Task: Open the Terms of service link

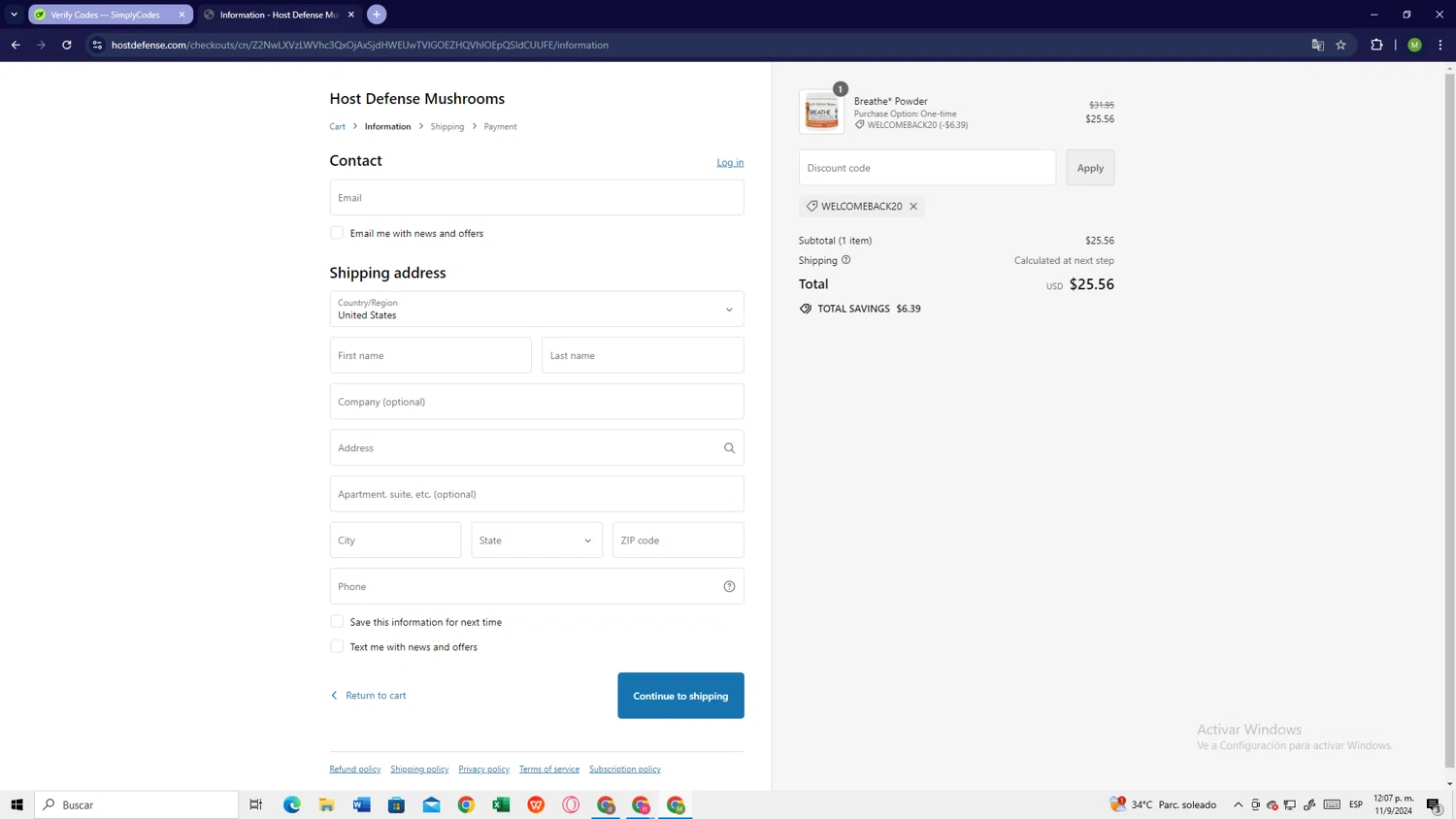Action: [549, 770]
